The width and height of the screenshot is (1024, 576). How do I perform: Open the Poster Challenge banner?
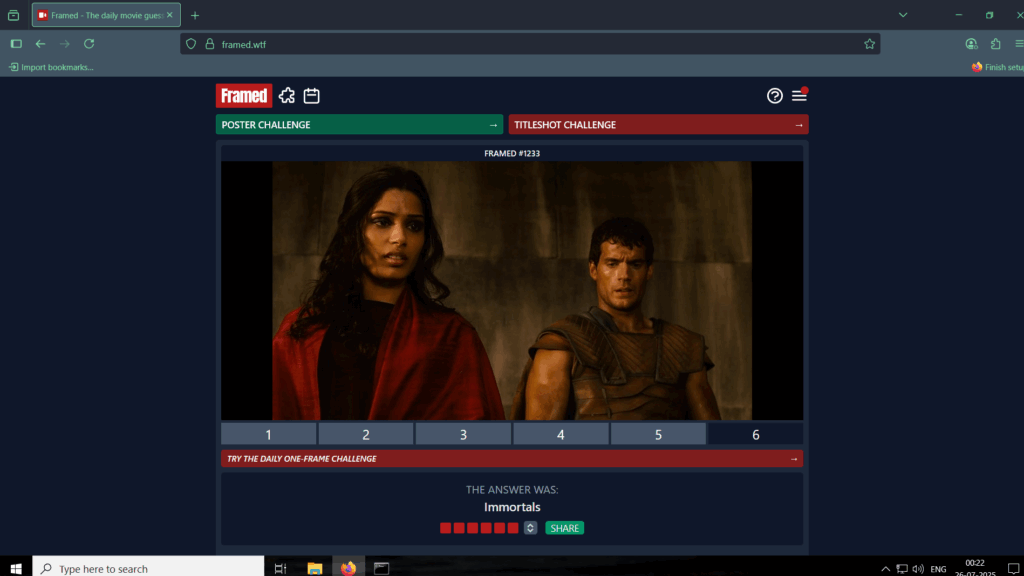(359, 125)
